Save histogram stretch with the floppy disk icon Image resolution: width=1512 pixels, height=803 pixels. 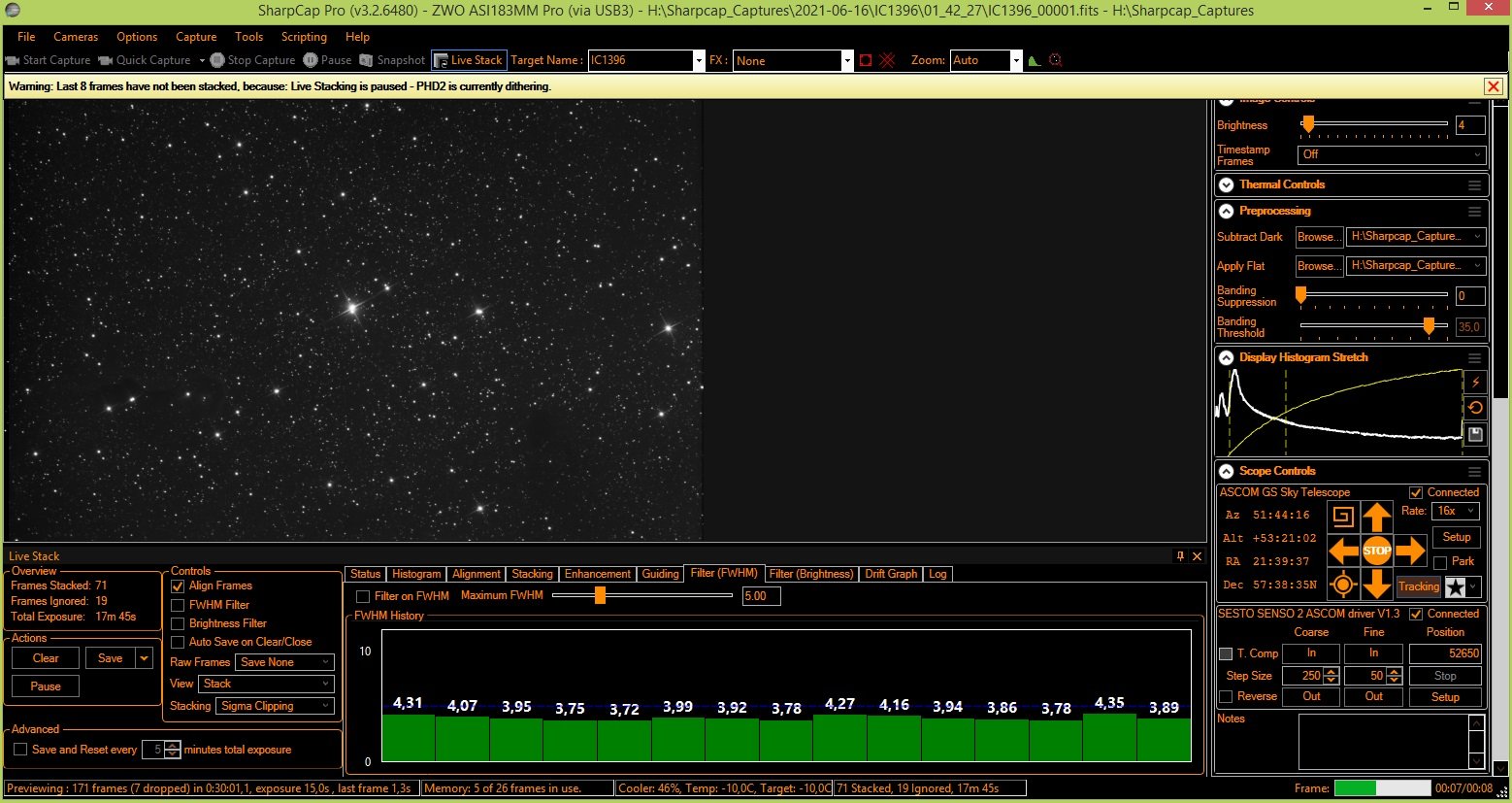click(1475, 434)
